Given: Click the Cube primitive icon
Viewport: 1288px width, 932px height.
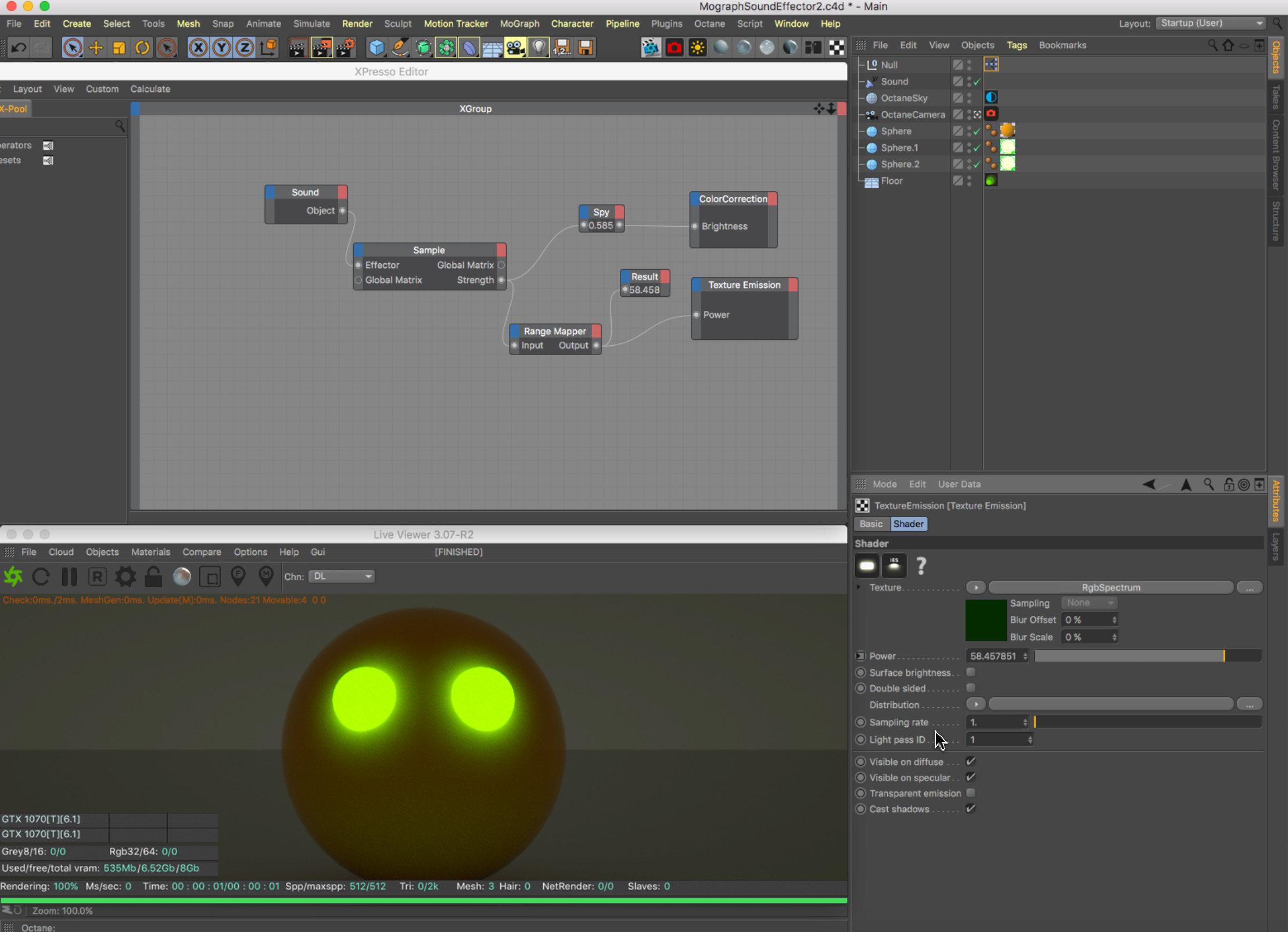Looking at the screenshot, I should point(376,48).
